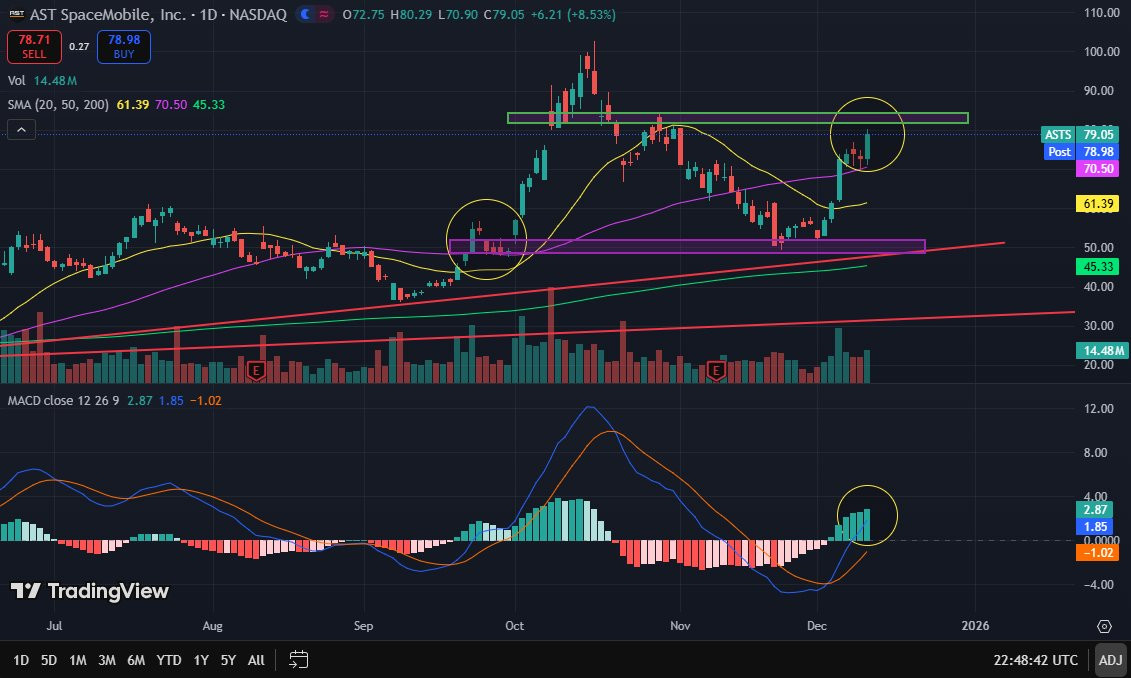Select the Vol 14.48M indicator legend

point(42,81)
